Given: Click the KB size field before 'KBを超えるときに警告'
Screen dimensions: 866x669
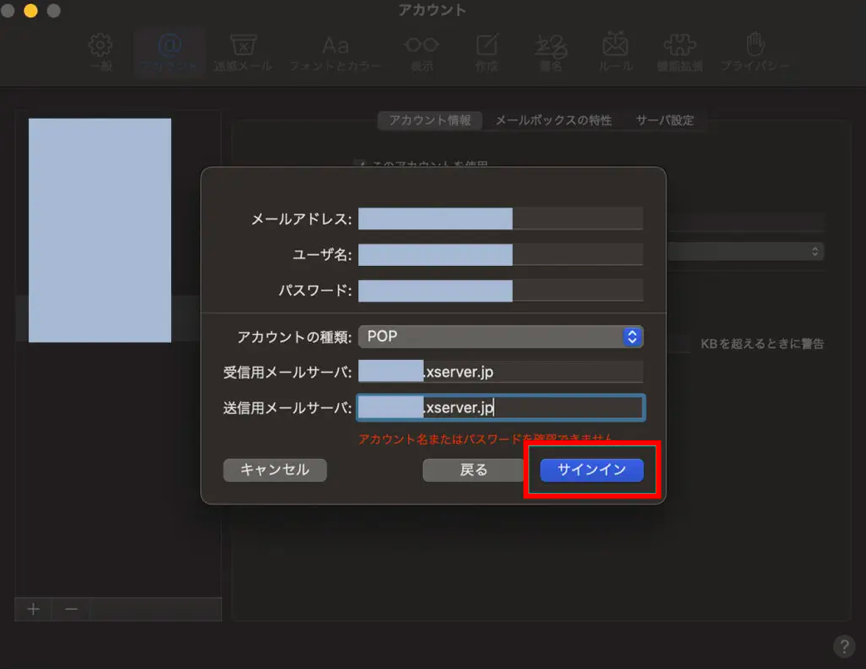Looking at the screenshot, I should coord(680,344).
